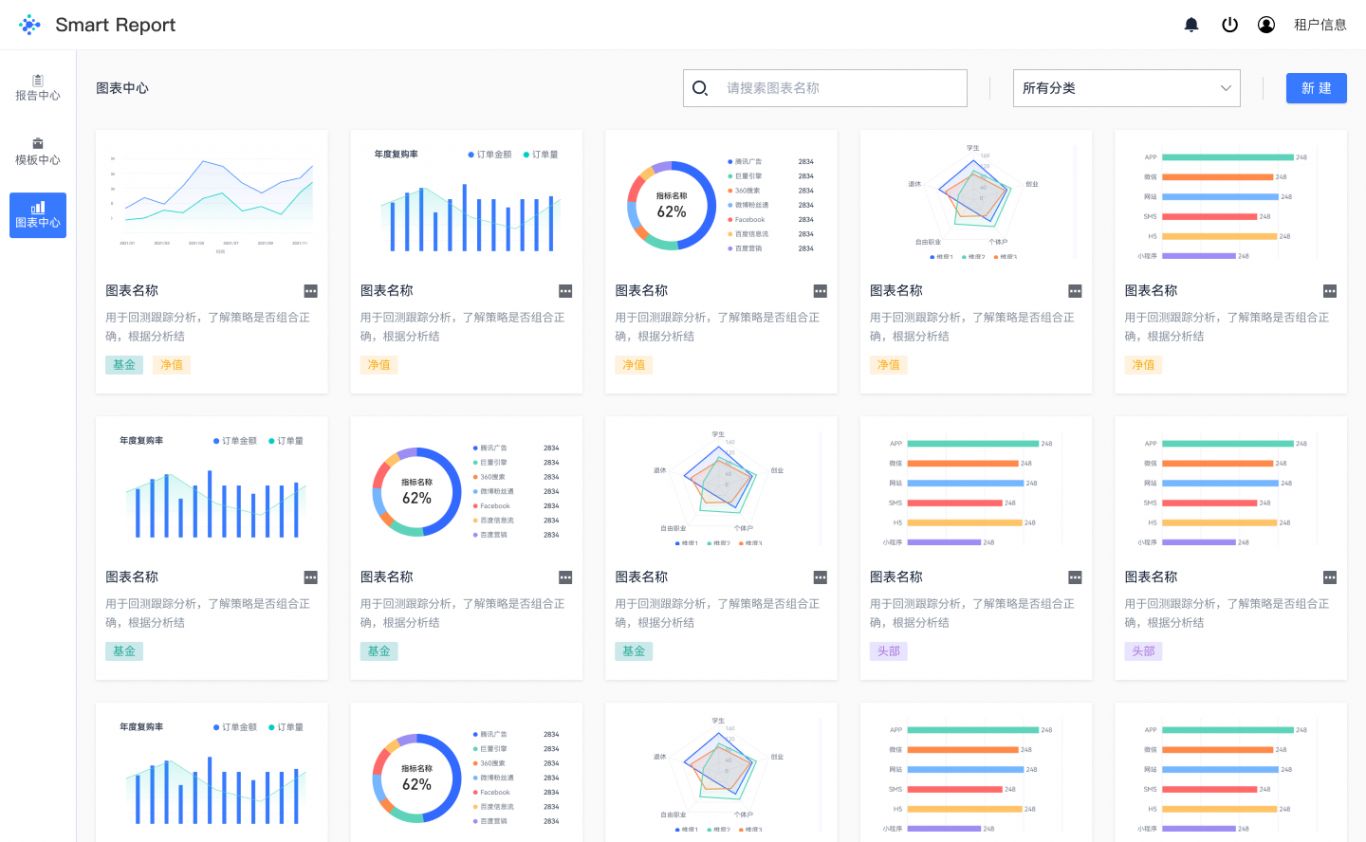Open the donut chart thumbnail tagged 净值
This screenshot has height=842, width=1366.
tap(721, 203)
